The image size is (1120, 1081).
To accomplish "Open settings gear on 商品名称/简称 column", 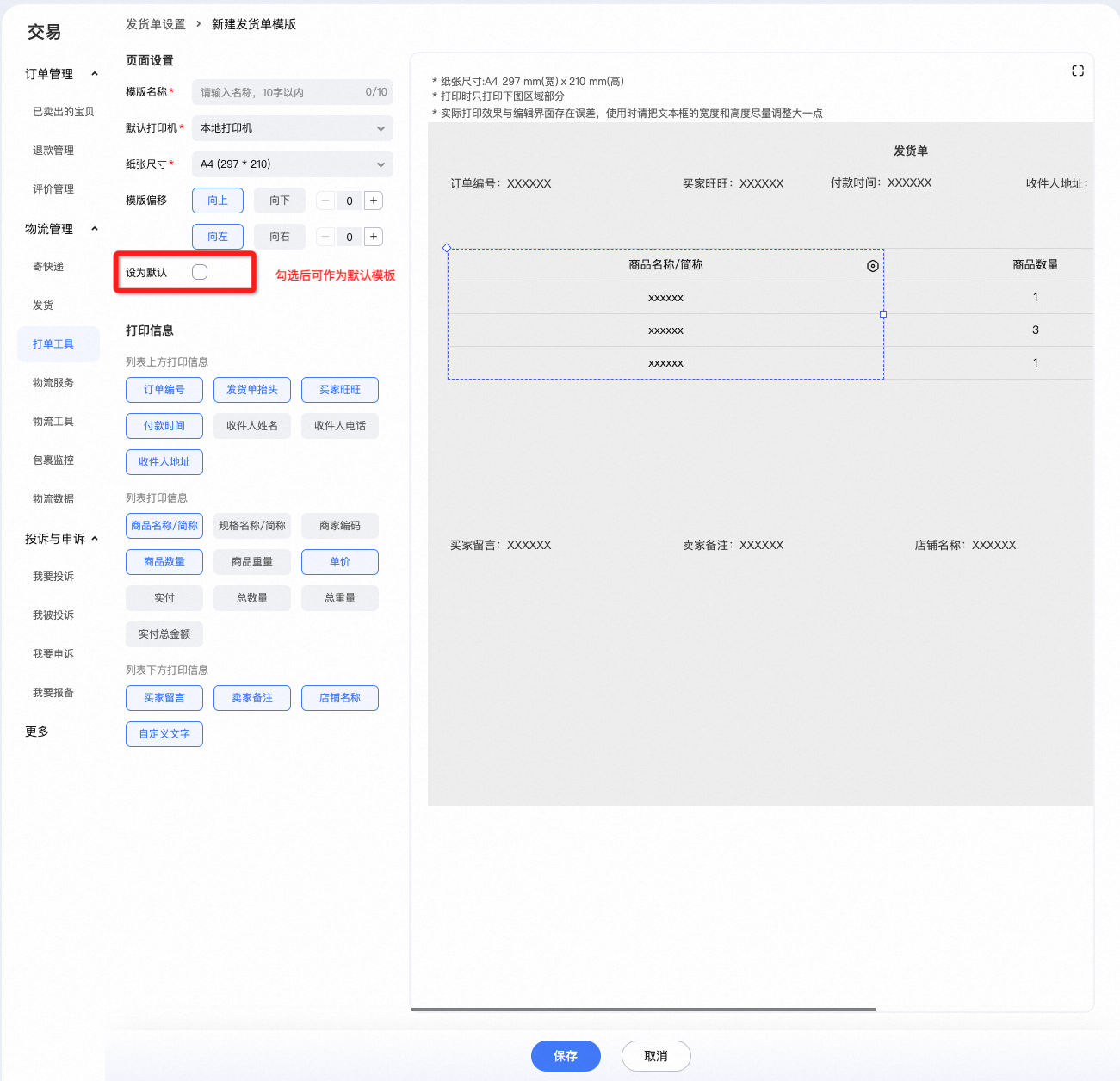I will pyautogui.click(x=872, y=266).
